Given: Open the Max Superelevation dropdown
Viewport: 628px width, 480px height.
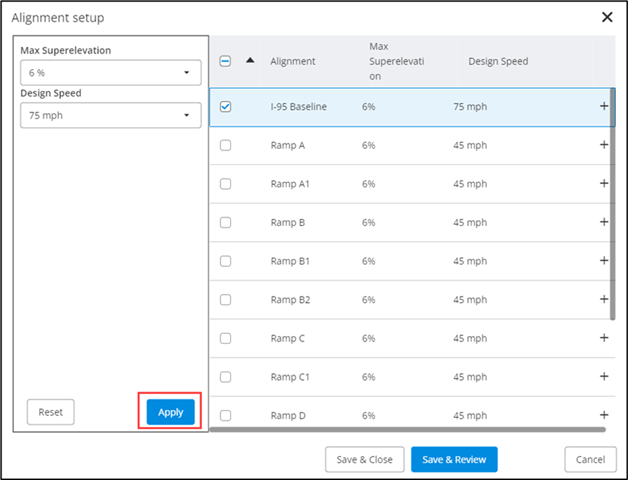Looking at the screenshot, I should pyautogui.click(x=110, y=73).
